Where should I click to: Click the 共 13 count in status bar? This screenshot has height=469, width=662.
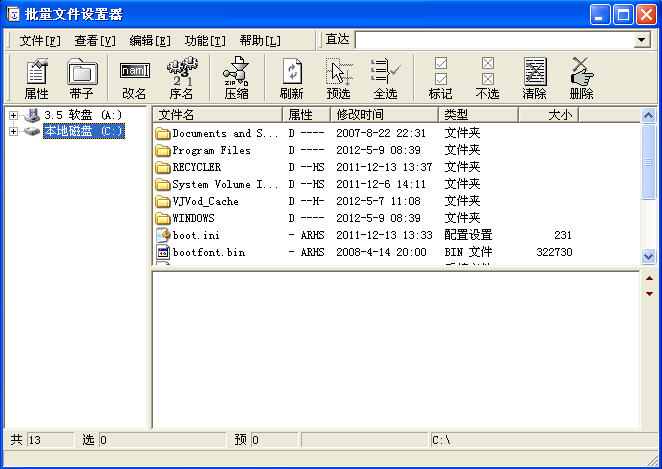tap(41, 440)
